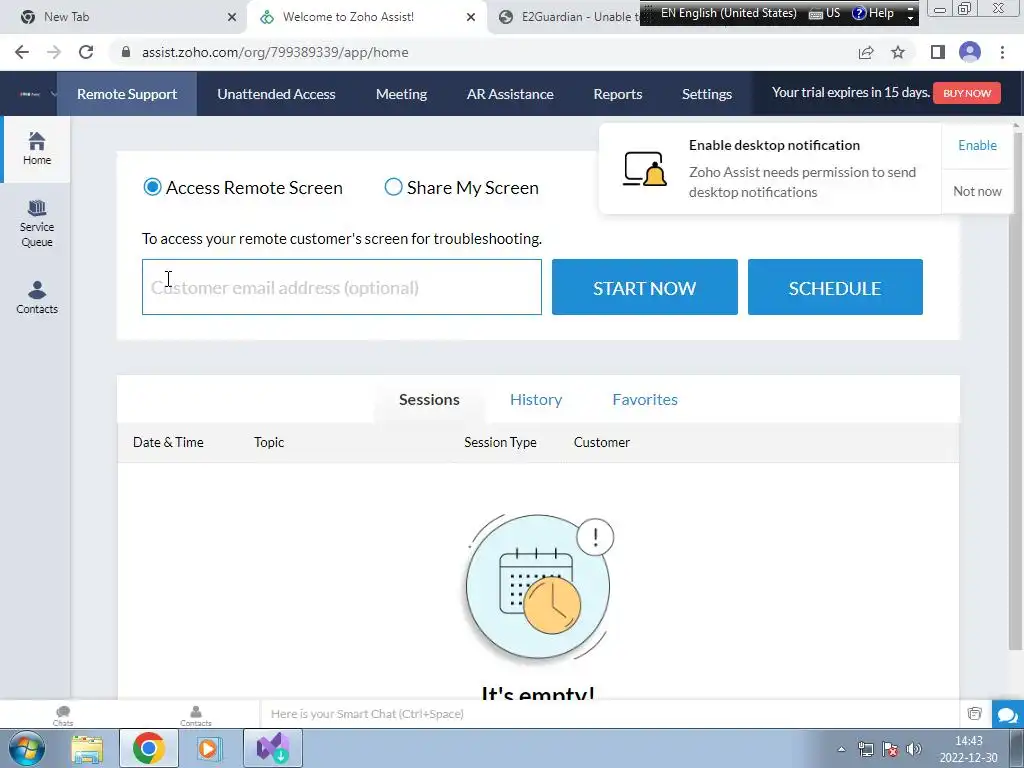Click the Customer column header
This screenshot has width=1024, height=768.
(x=601, y=443)
